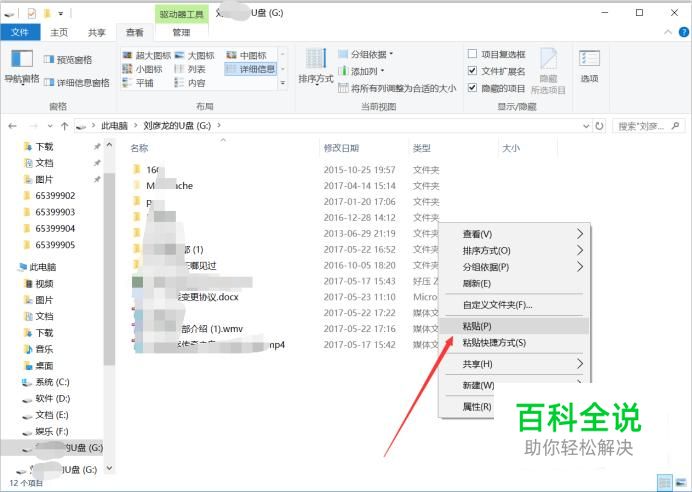Screen dimensions: 692x492
Task: Choose 属性(R) from context menu
Action: [x=477, y=406]
